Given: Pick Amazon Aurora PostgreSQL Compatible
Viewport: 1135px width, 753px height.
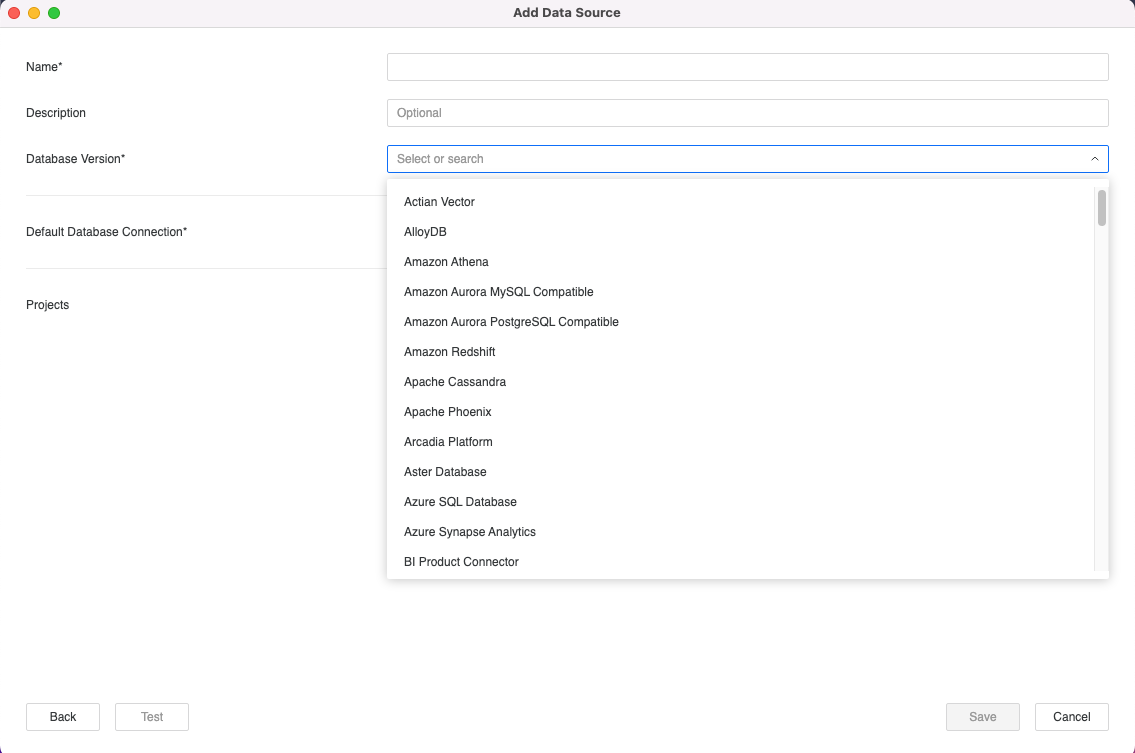Looking at the screenshot, I should click(x=511, y=322).
